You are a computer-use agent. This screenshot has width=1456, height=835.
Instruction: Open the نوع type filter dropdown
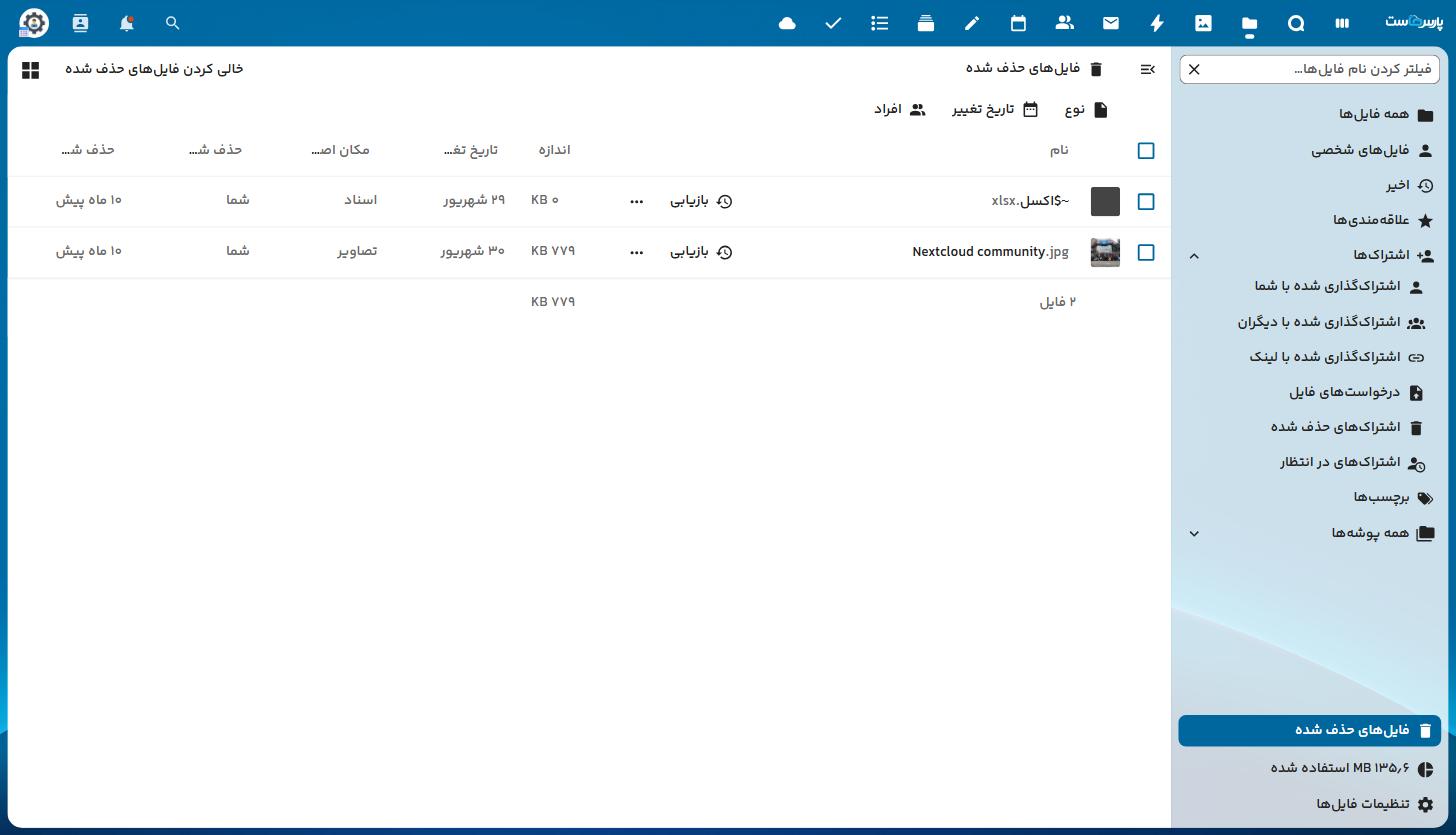(1086, 109)
